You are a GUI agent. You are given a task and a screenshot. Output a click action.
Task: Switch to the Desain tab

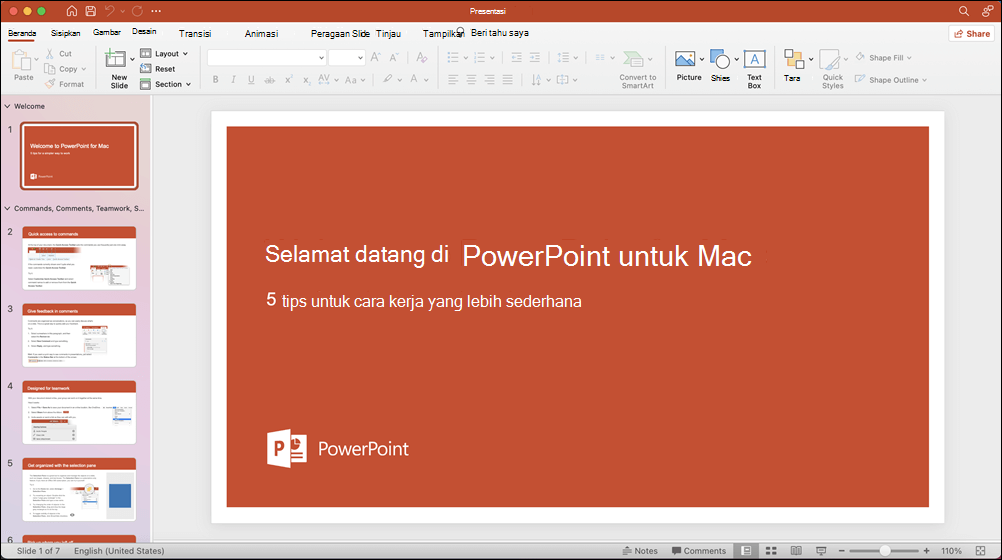[x=144, y=31]
